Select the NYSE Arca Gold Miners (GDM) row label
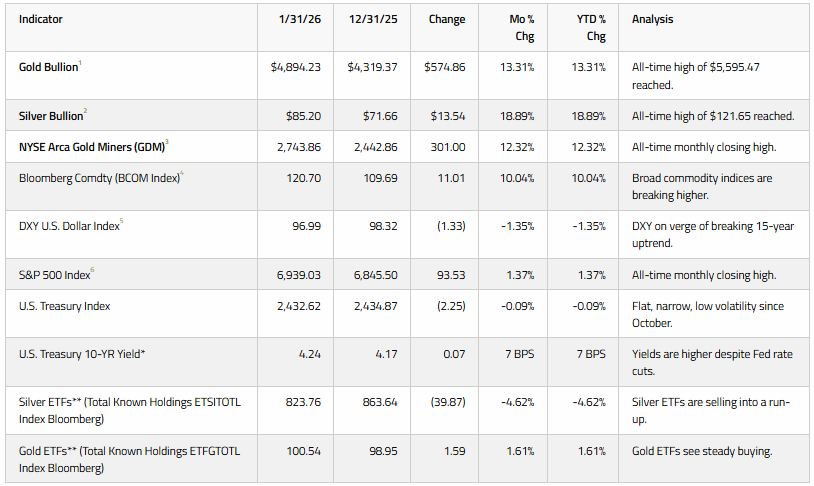This screenshot has width=814, height=486. click(92, 147)
